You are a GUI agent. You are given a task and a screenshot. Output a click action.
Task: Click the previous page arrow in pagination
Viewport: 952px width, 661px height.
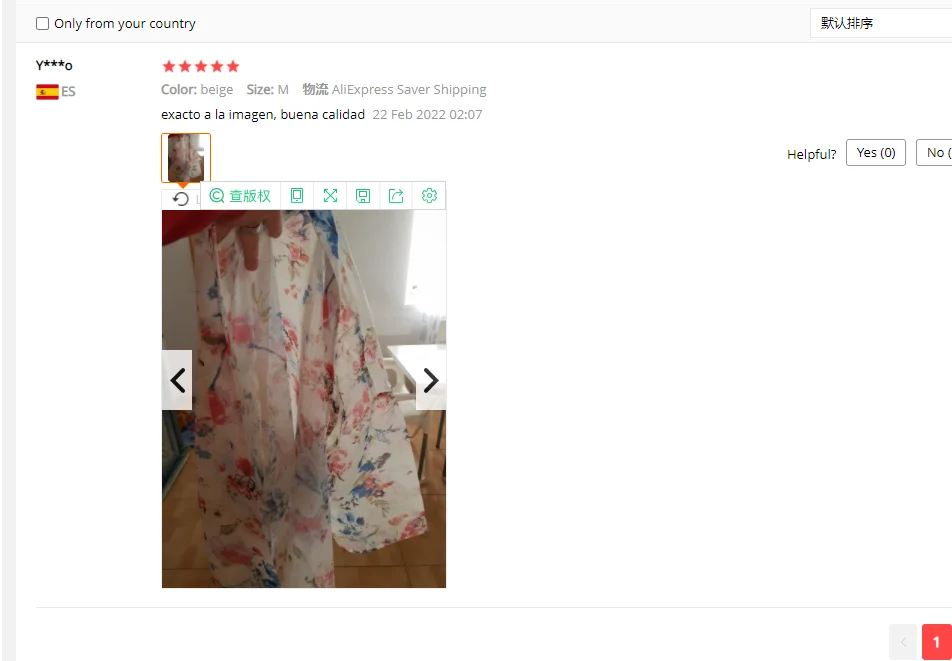coord(903,642)
